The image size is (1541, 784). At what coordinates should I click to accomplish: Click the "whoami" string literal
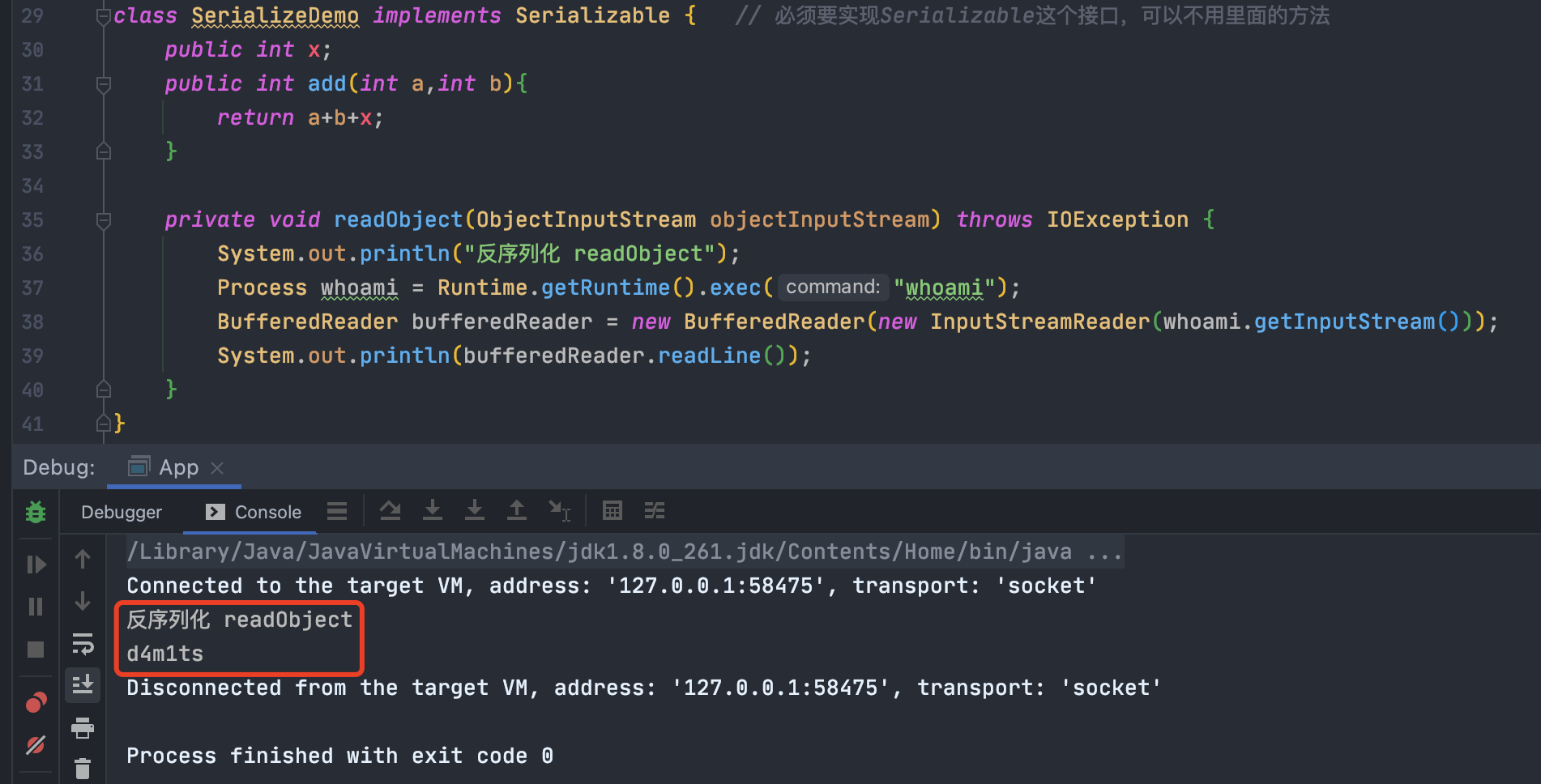click(945, 288)
